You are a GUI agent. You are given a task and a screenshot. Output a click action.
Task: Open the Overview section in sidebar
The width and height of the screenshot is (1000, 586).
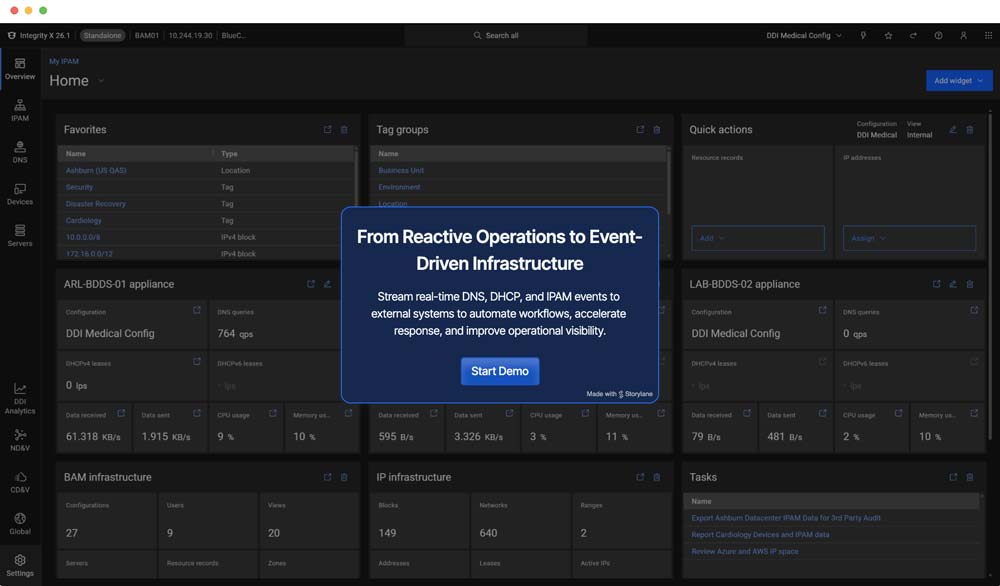20,69
